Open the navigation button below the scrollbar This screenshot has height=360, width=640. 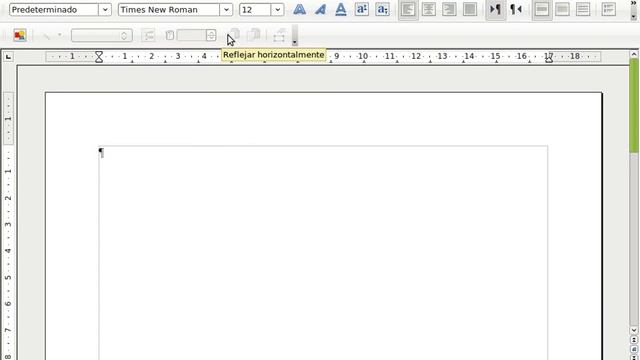633,349
